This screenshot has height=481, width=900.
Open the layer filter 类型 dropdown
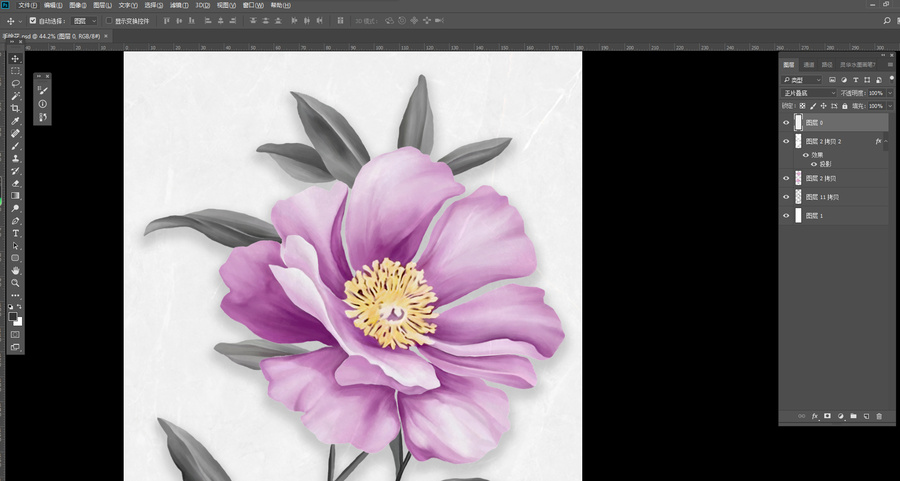[x=802, y=80]
